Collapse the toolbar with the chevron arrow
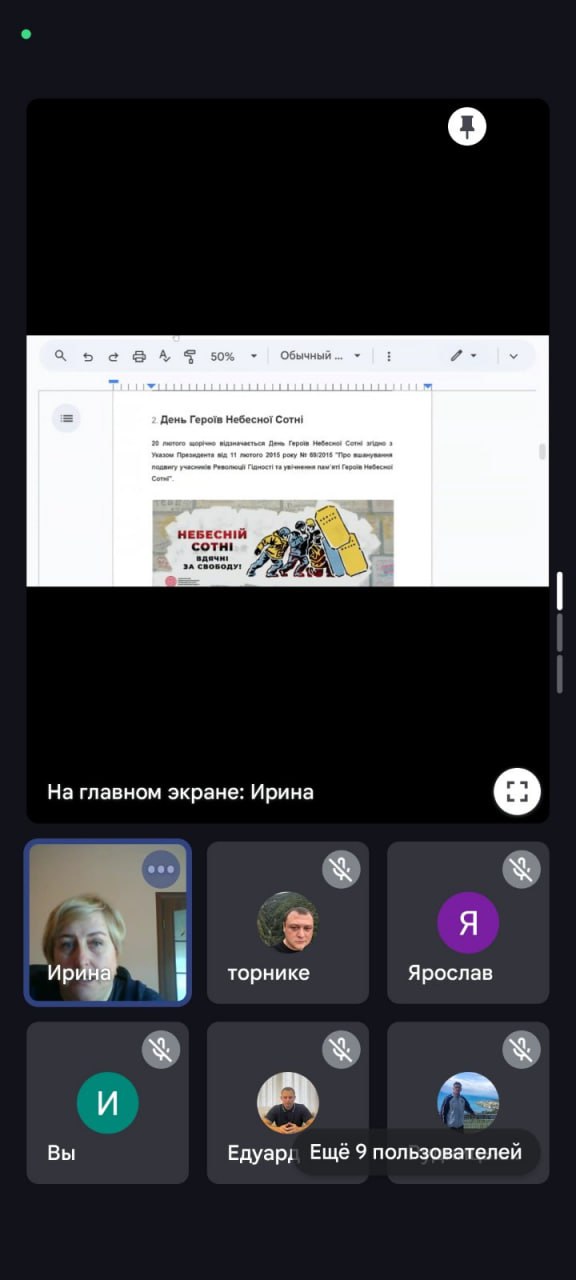Image resolution: width=576 pixels, height=1280 pixels. [x=514, y=356]
